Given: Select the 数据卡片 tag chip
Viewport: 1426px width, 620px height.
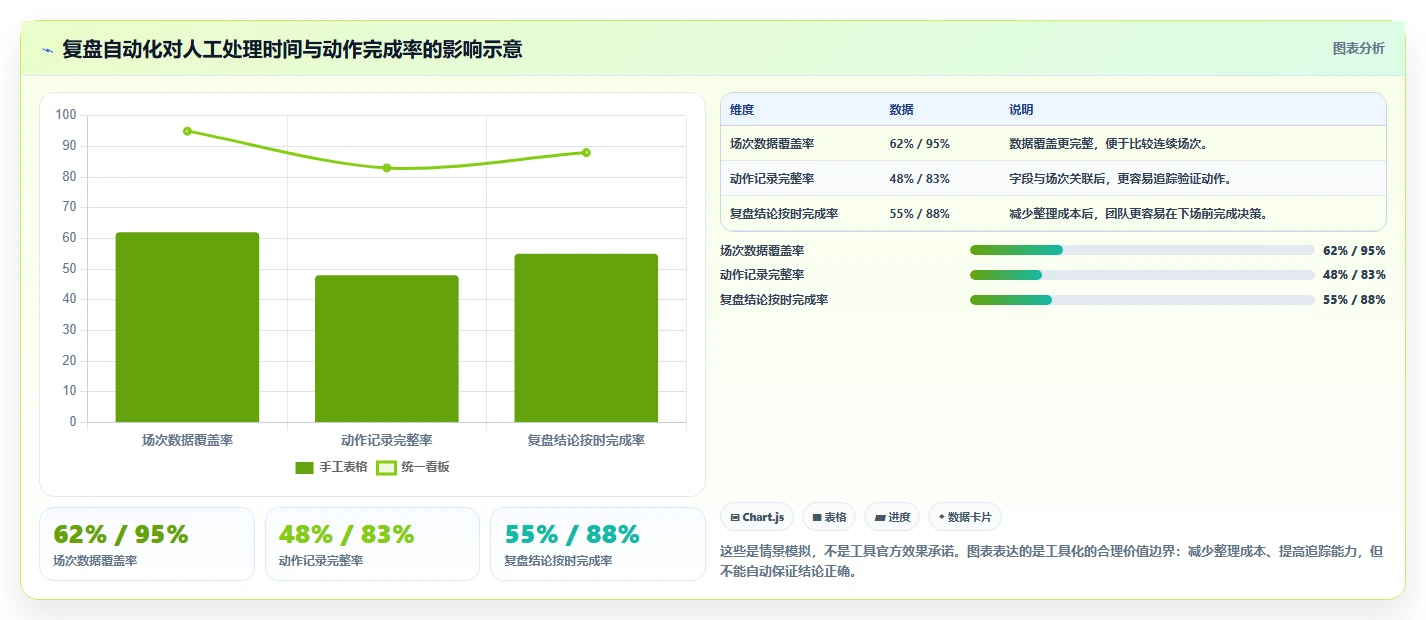Looking at the screenshot, I should click(x=965, y=517).
